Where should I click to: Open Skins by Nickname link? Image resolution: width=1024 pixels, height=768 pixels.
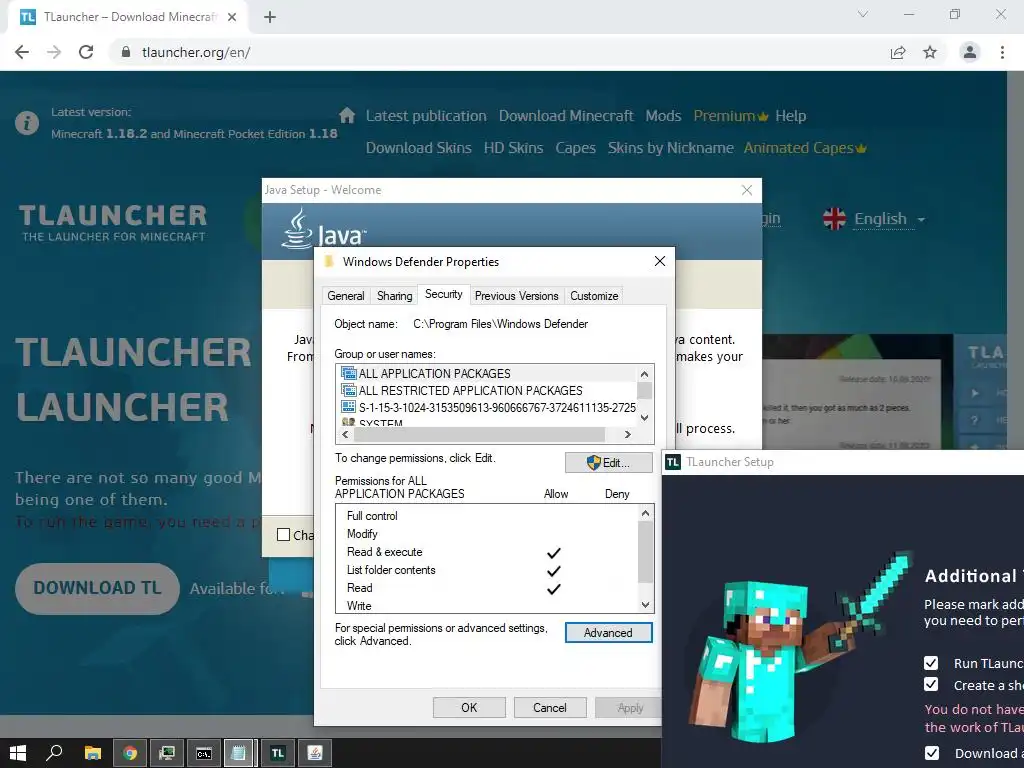pos(671,148)
